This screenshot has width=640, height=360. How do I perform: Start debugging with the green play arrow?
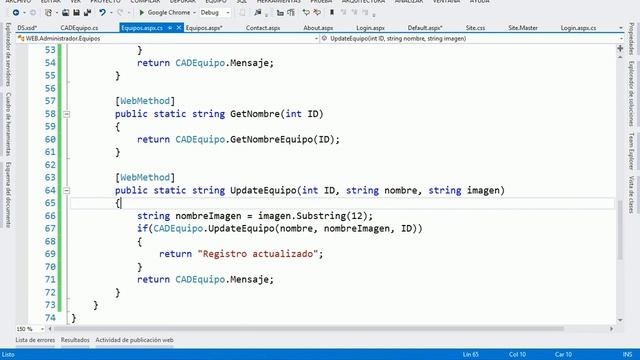(142, 13)
